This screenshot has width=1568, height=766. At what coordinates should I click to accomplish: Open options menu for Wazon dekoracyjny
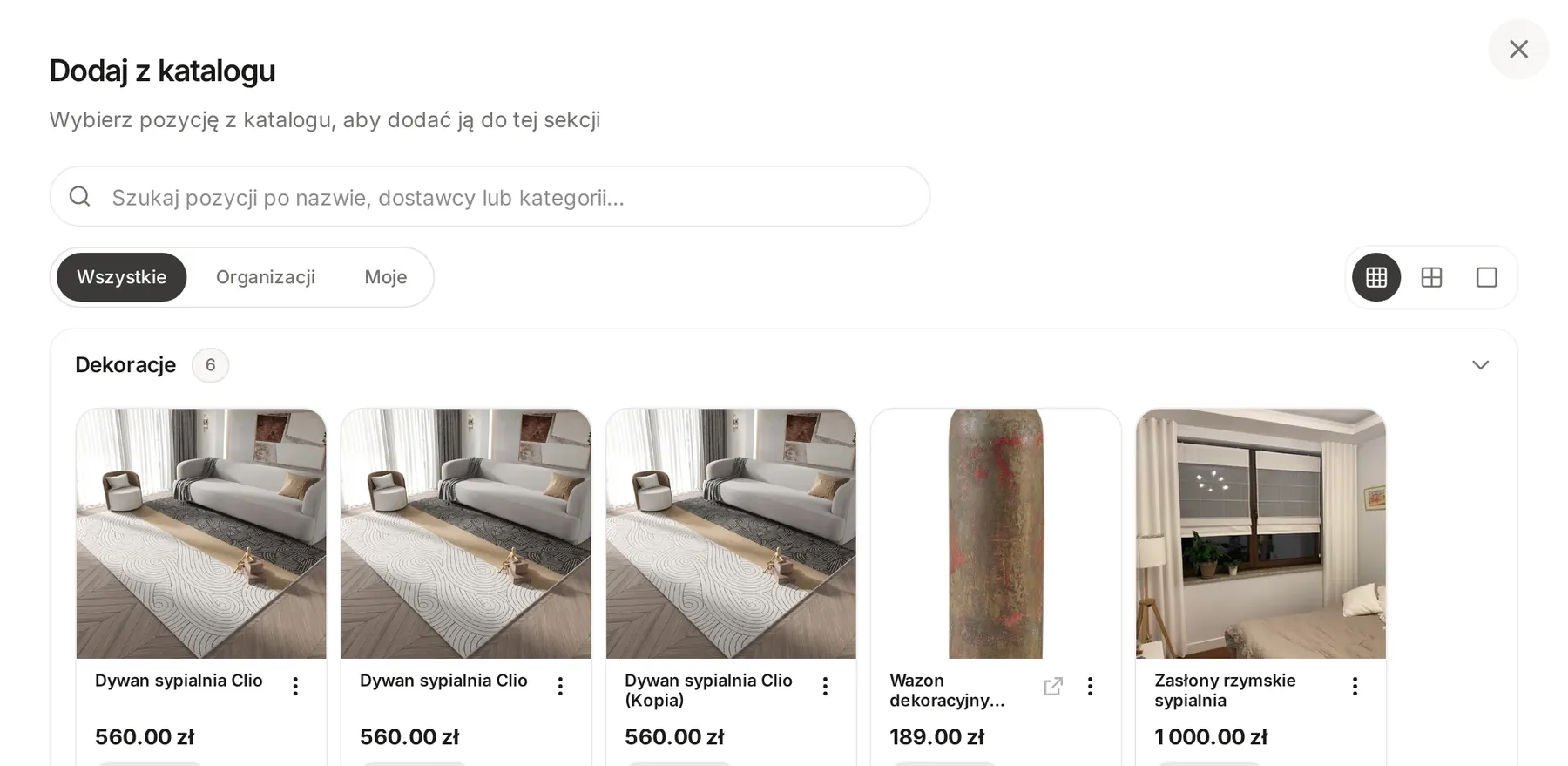pyautogui.click(x=1090, y=687)
